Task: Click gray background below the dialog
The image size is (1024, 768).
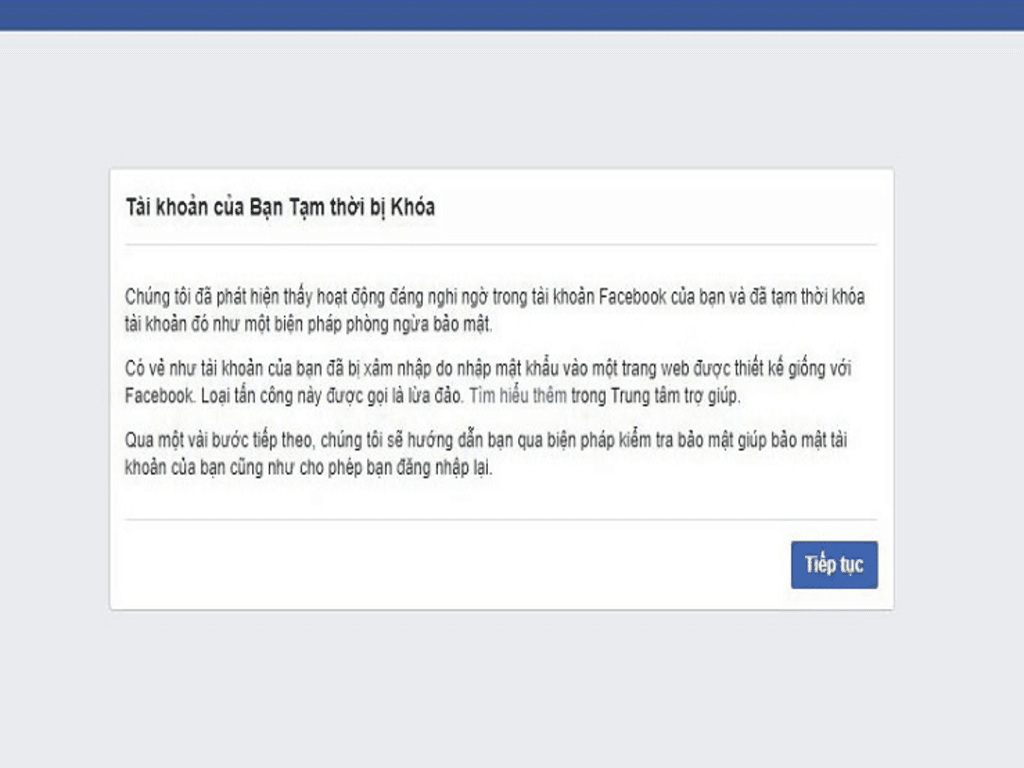Action: 500,690
